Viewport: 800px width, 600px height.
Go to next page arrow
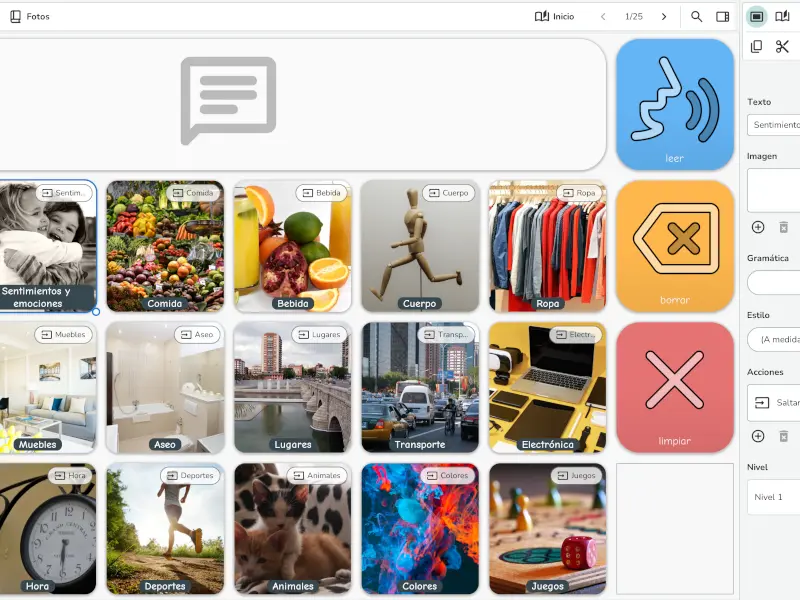[x=664, y=16]
